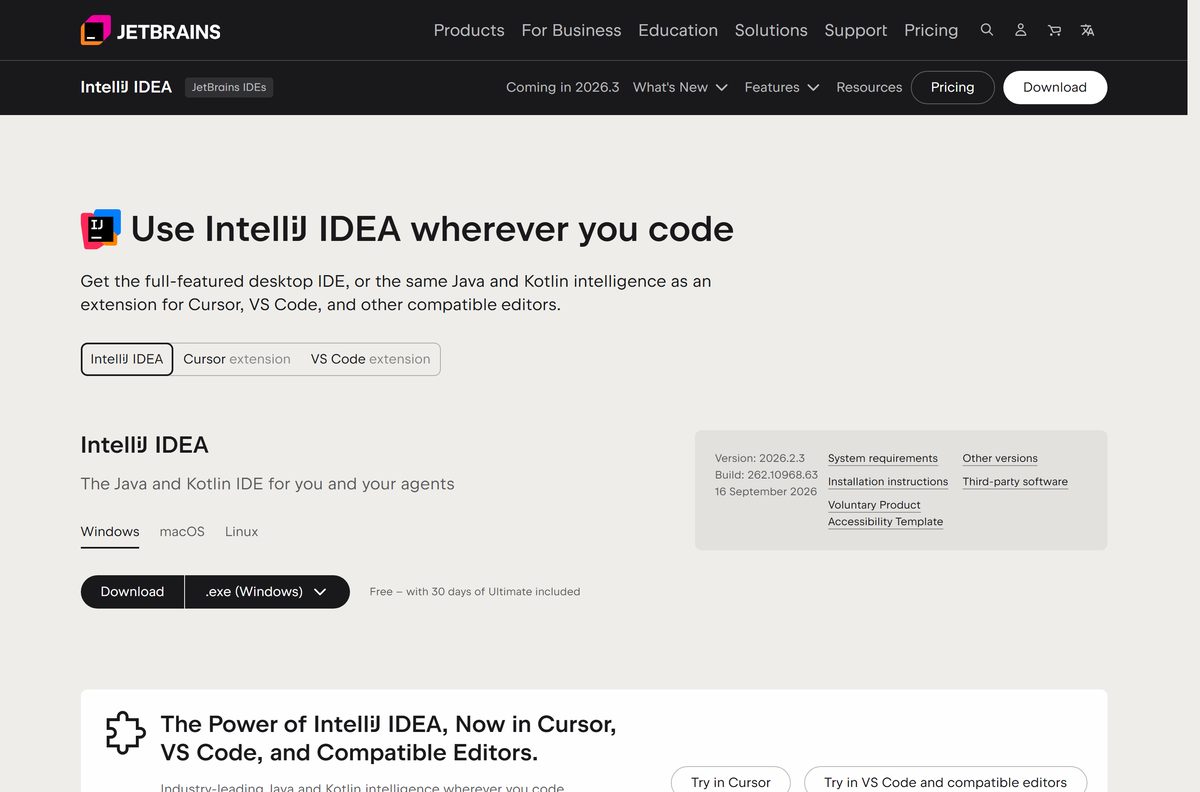Click the Try in Cursor button

tap(731, 782)
